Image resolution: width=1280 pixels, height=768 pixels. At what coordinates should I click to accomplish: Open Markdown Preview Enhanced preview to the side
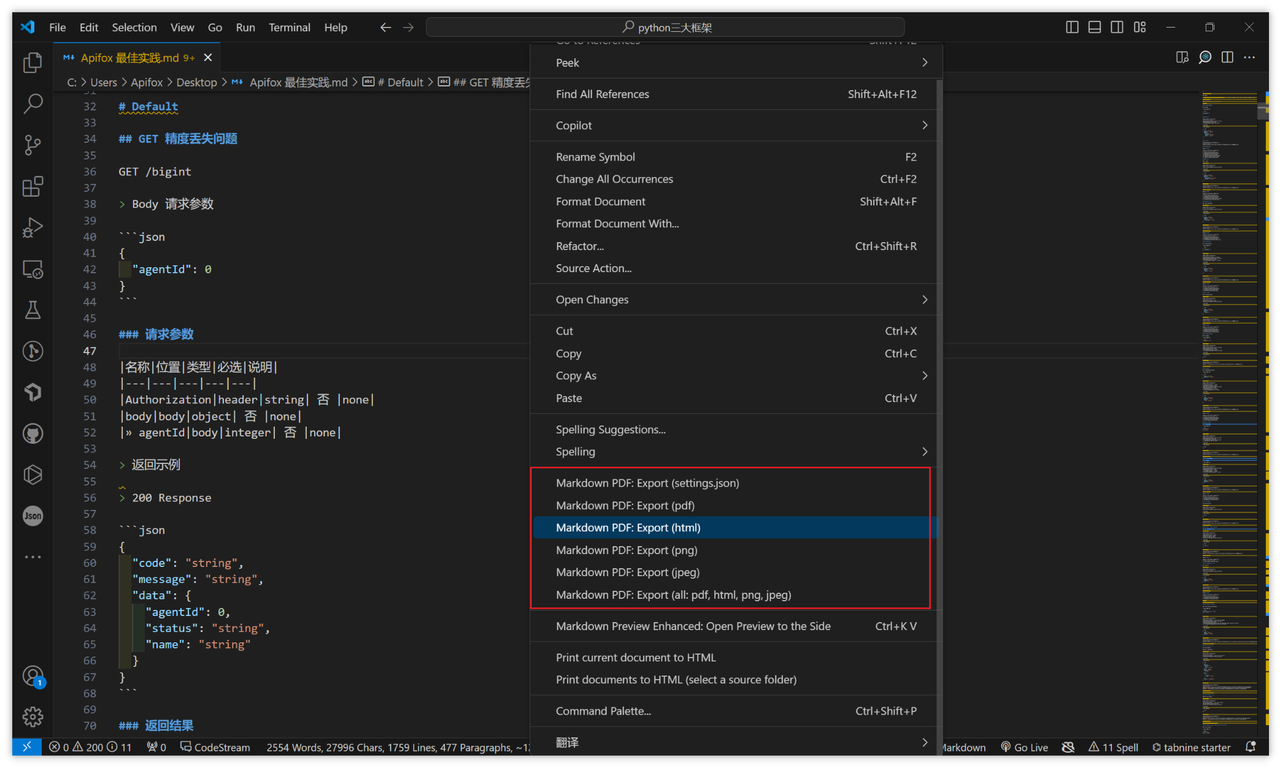tap(733, 626)
